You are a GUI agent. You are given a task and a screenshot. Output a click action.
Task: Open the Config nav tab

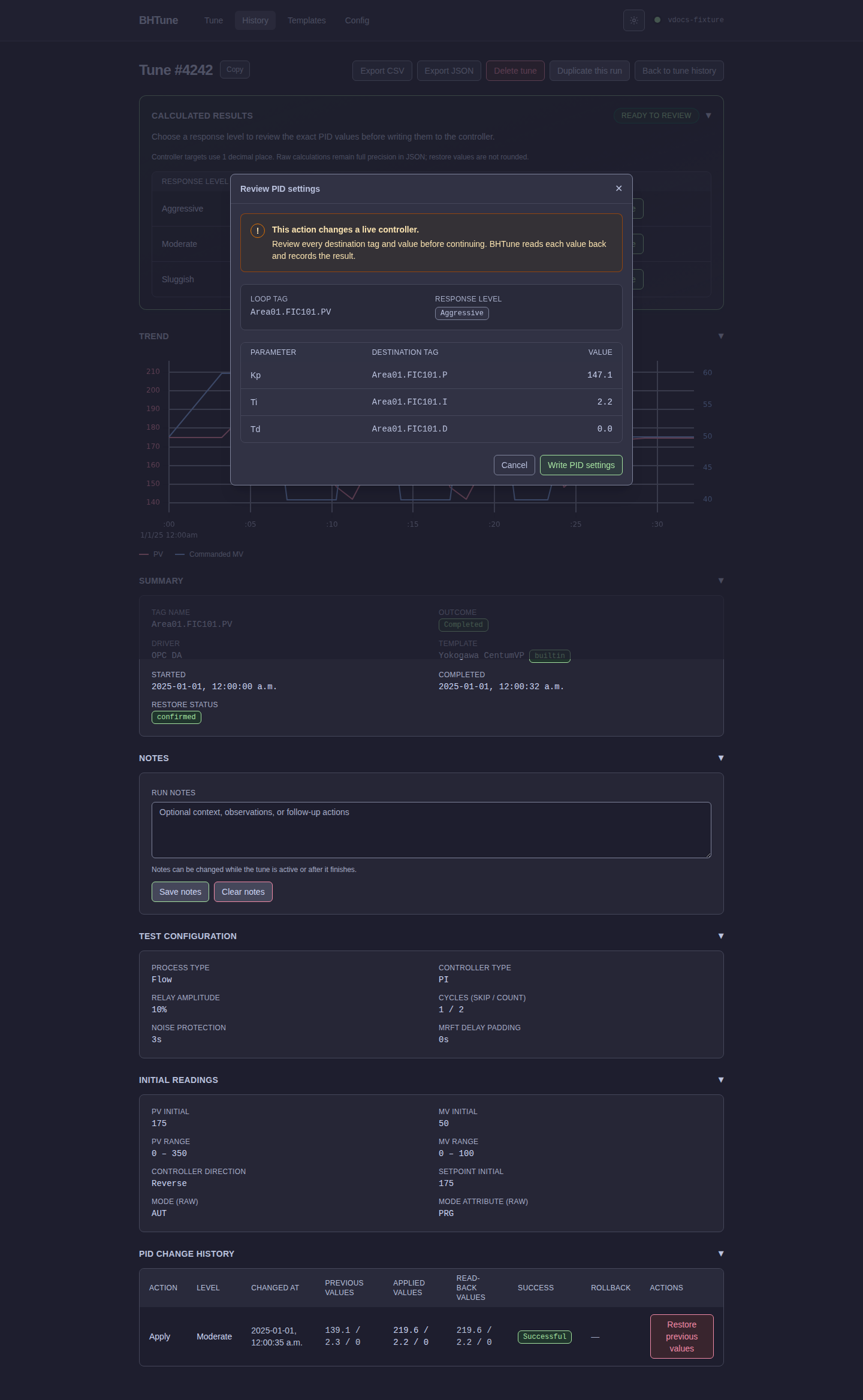click(x=357, y=20)
